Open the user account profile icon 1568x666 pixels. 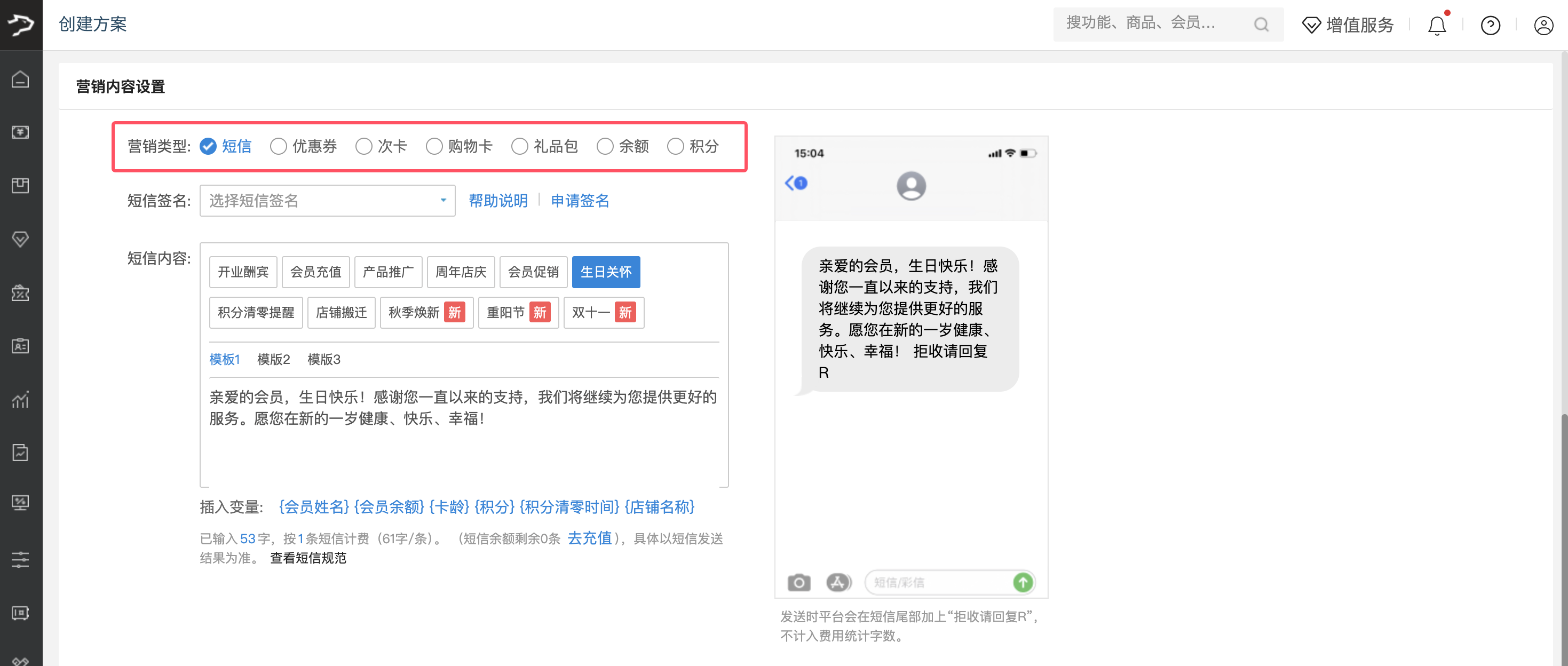pyautogui.click(x=1543, y=26)
